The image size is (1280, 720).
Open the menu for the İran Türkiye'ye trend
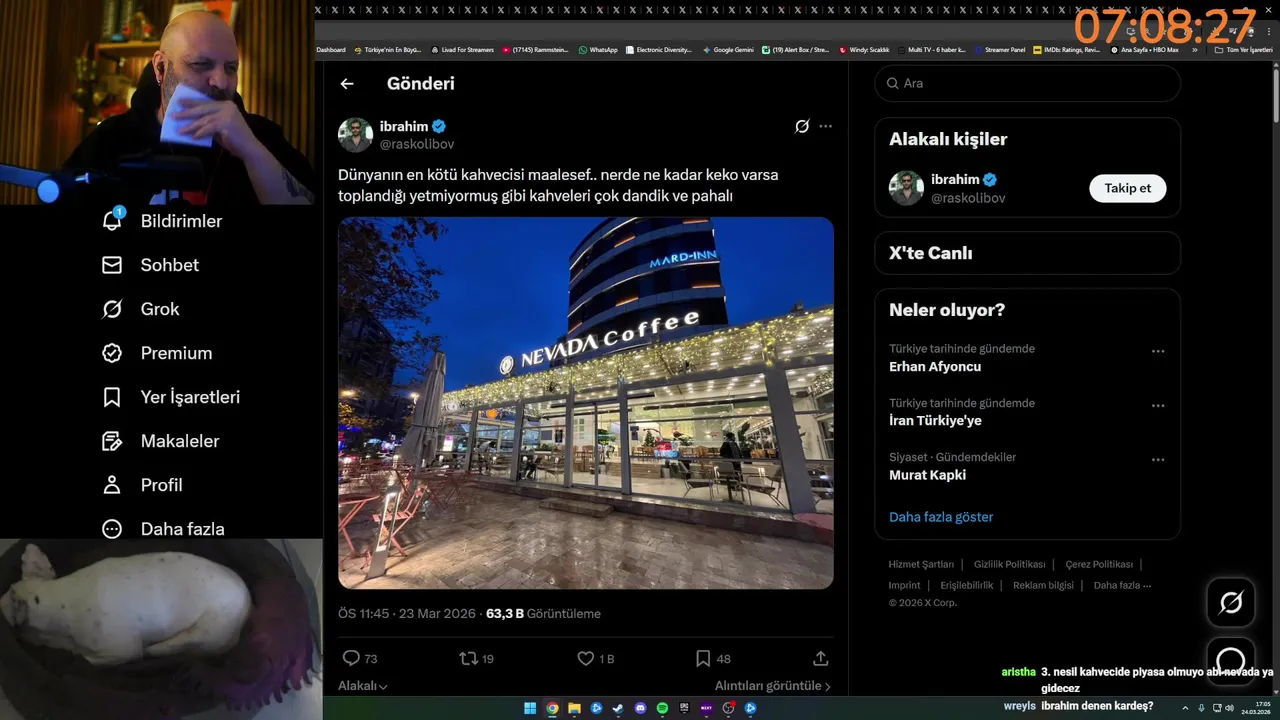1158,405
